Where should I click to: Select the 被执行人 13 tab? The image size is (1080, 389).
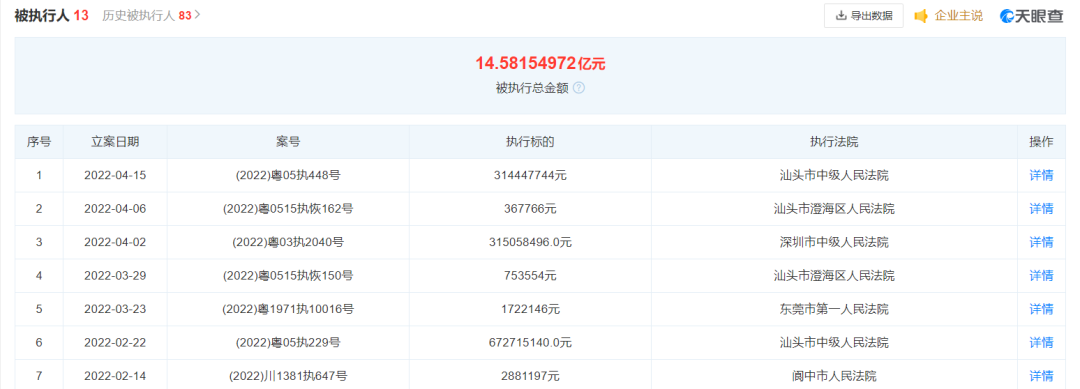tap(52, 15)
